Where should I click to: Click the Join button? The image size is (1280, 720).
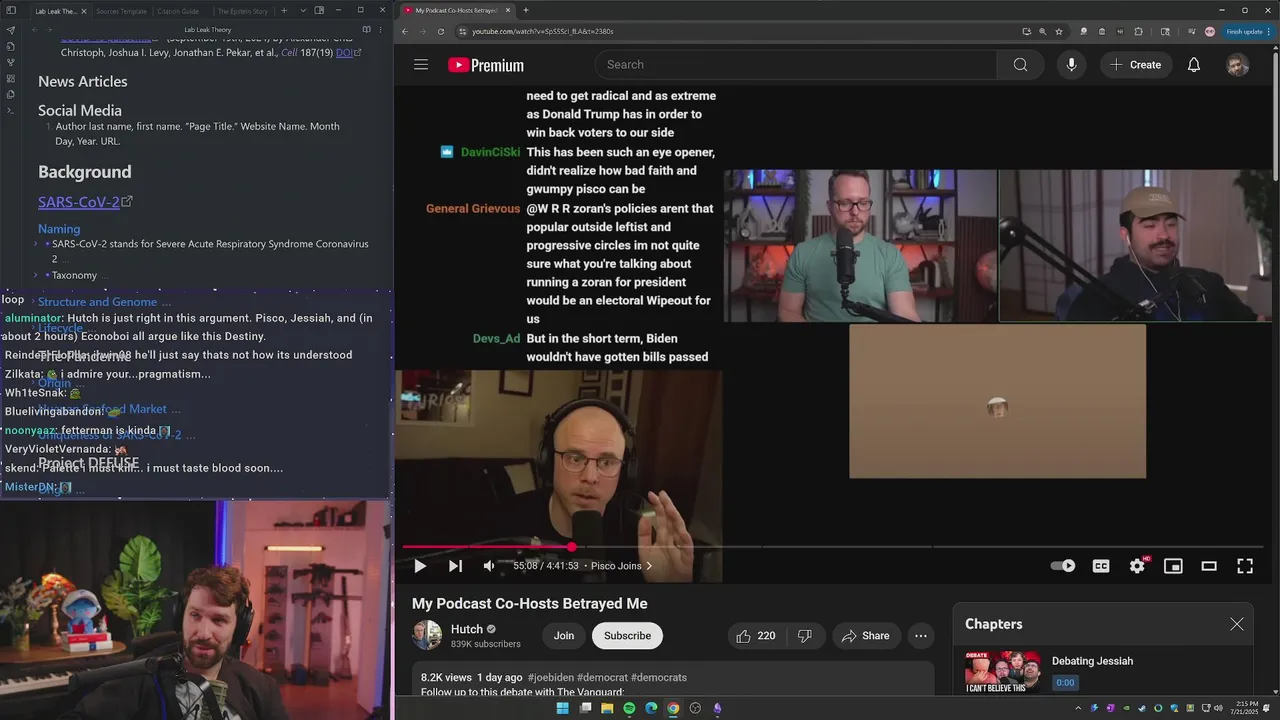tap(564, 636)
